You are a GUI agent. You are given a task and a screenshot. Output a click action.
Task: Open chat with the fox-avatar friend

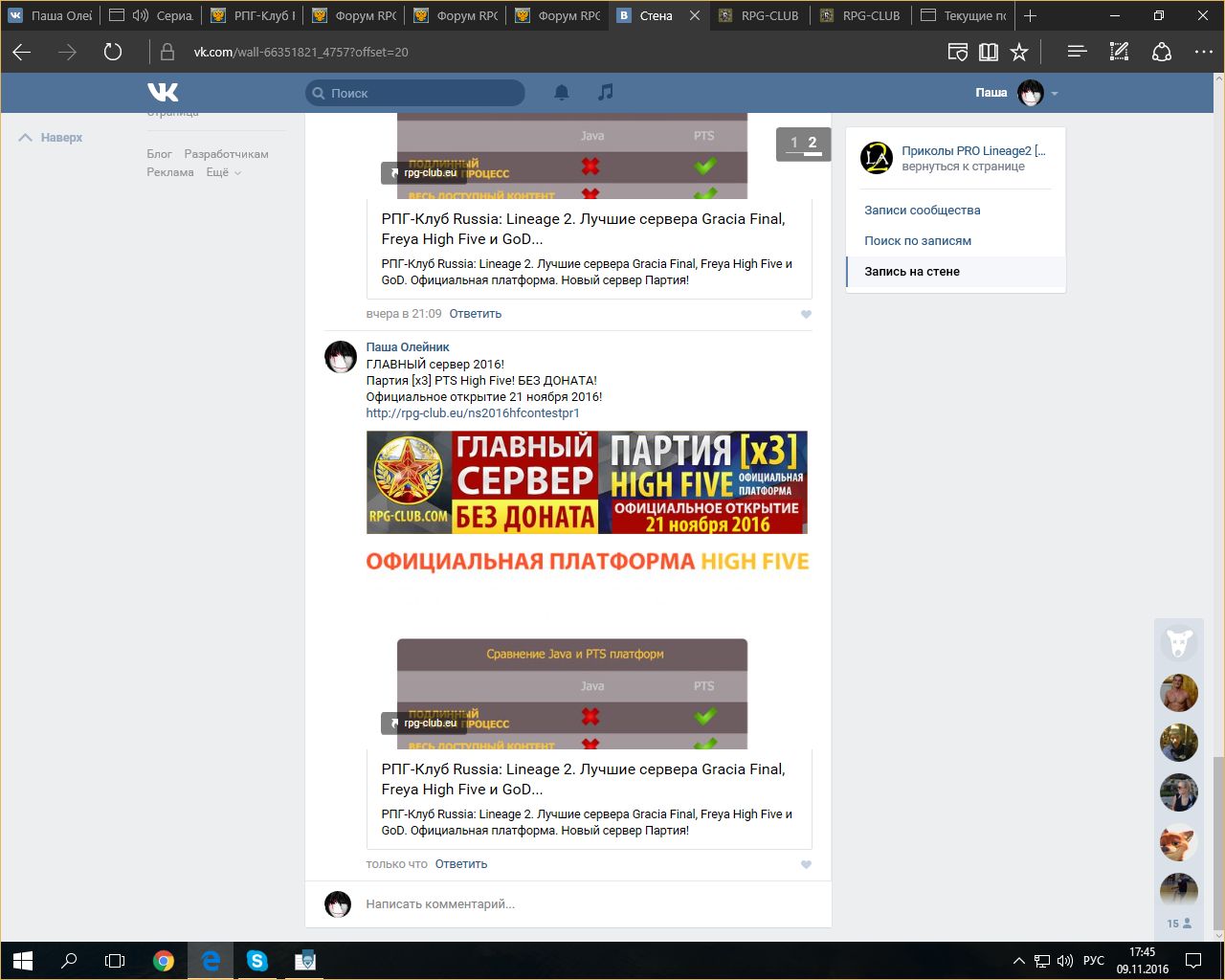(1179, 842)
